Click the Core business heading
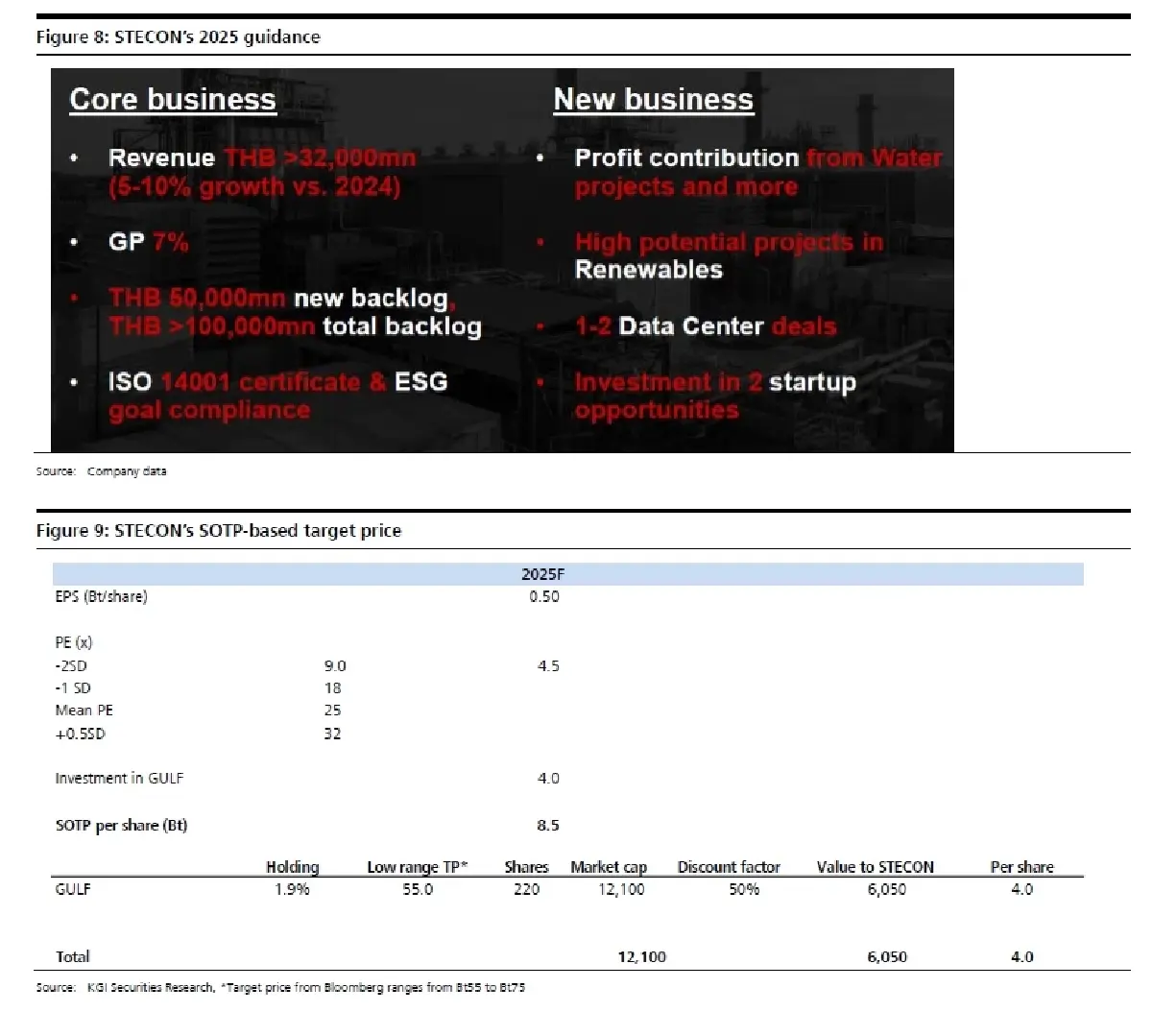The image size is (1152, 1036). point(173,98)
